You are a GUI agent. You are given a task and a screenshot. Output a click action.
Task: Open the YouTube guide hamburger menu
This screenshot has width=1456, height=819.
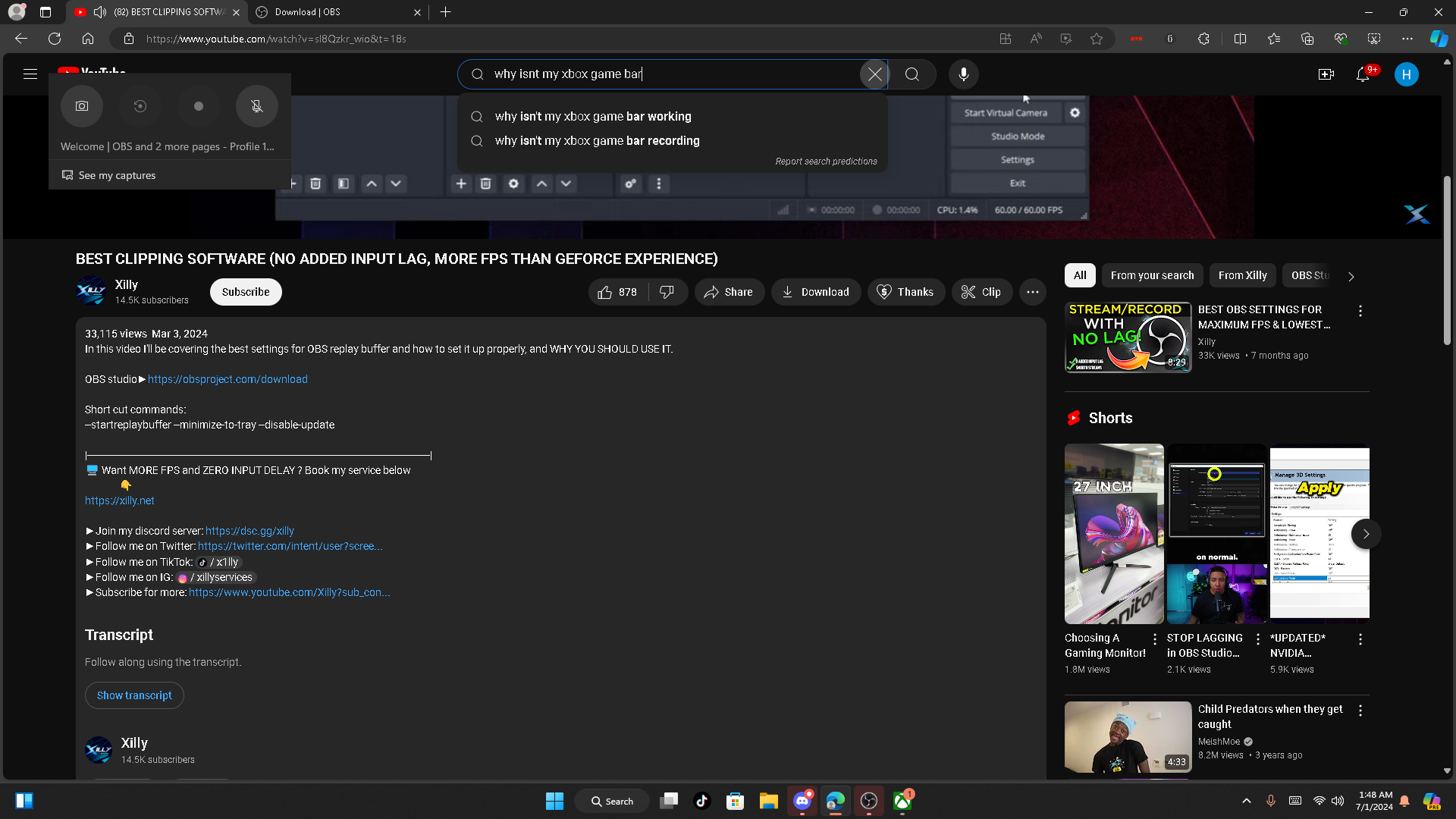[30, 74]
